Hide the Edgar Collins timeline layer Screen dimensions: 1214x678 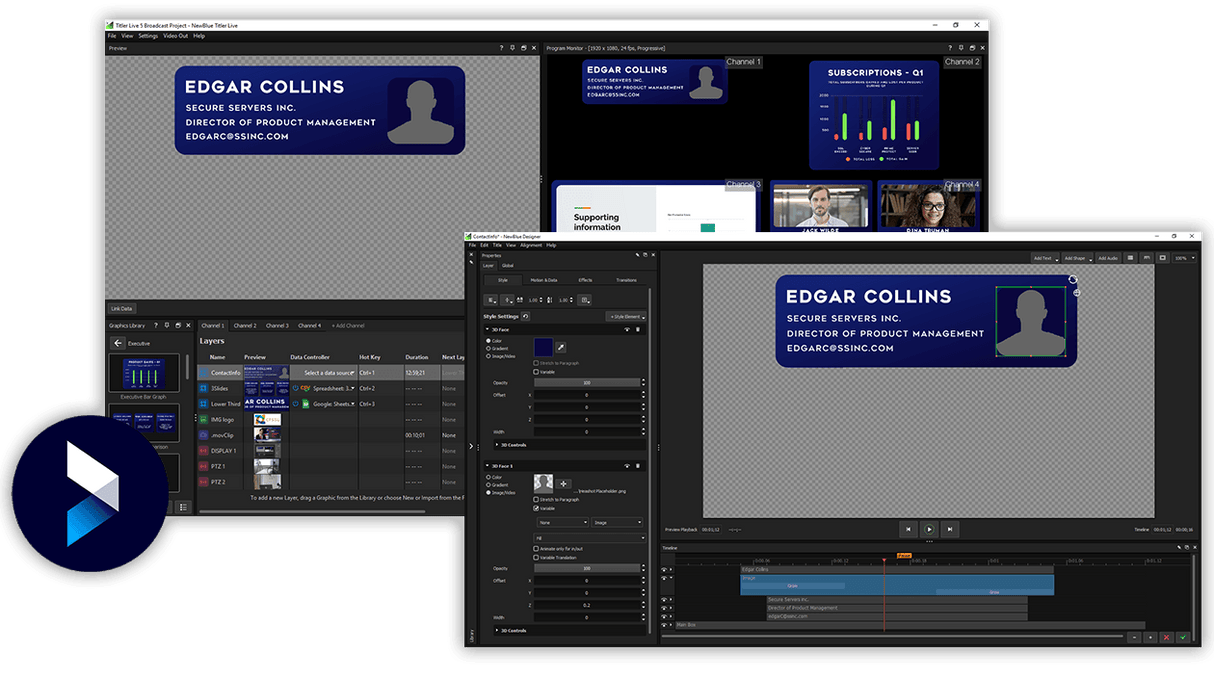[x=664, y=569]
